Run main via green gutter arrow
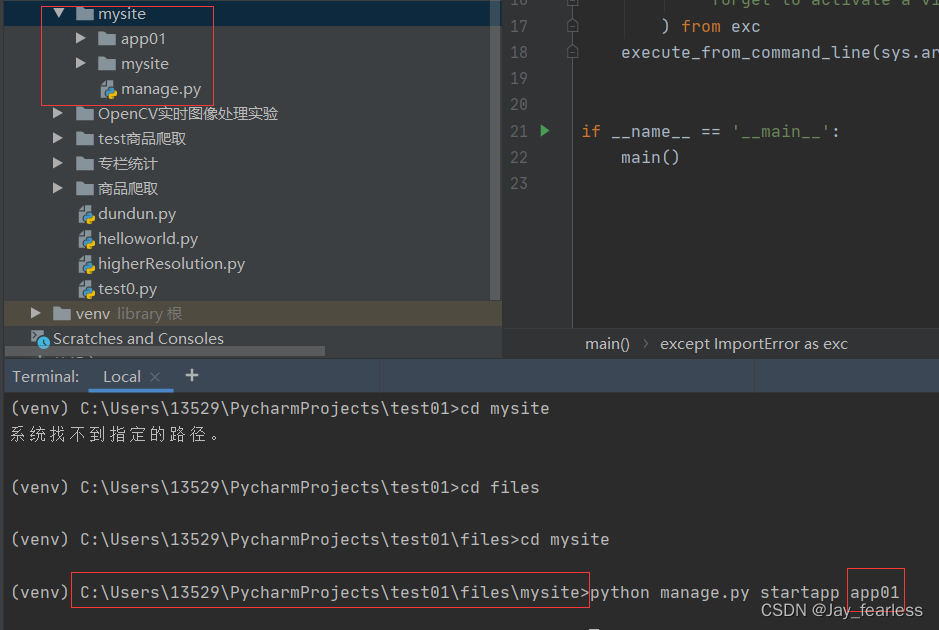This screenshot has height=630, width=939. [x=545, y=131]
